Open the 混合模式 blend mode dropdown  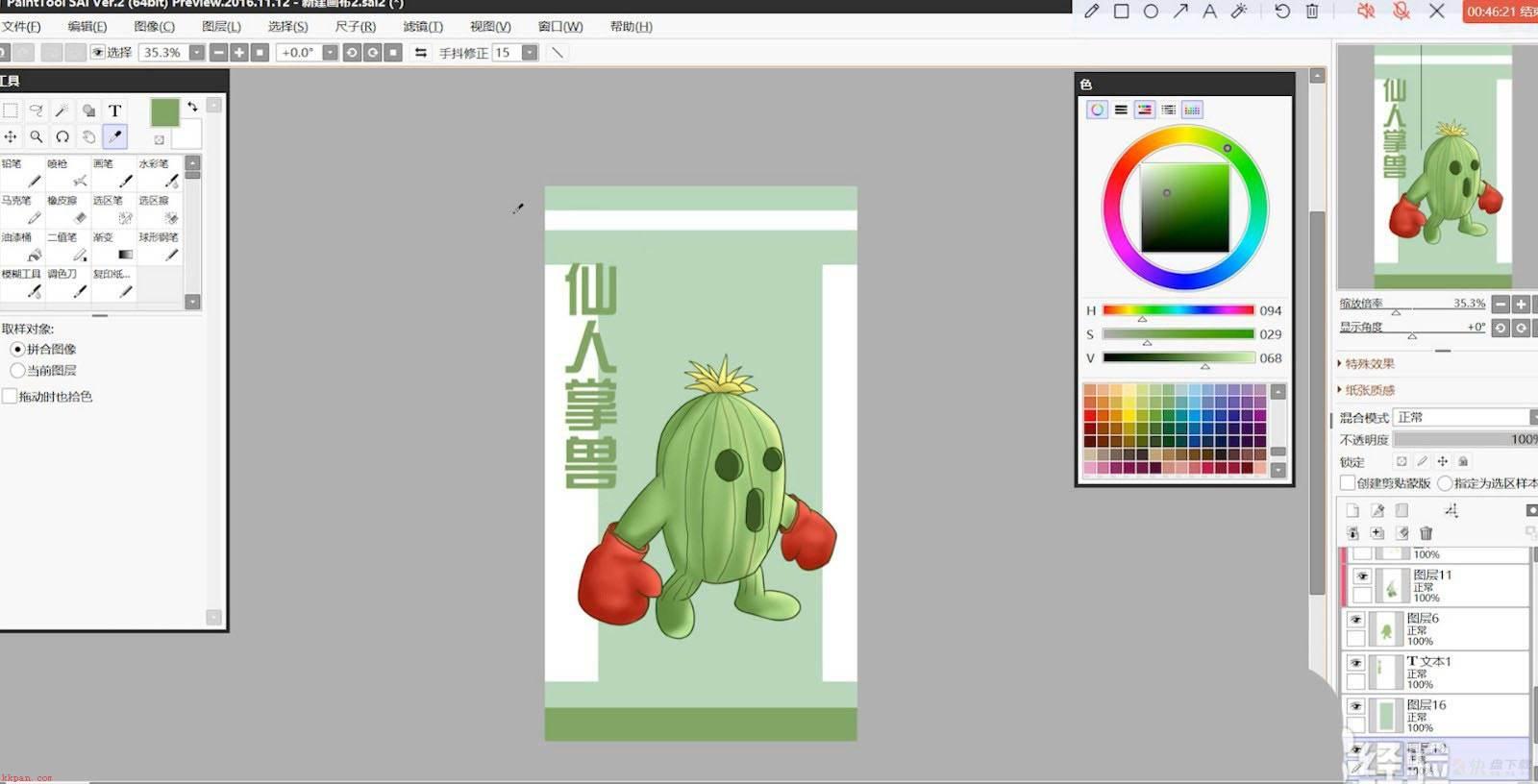(1464, 417)
